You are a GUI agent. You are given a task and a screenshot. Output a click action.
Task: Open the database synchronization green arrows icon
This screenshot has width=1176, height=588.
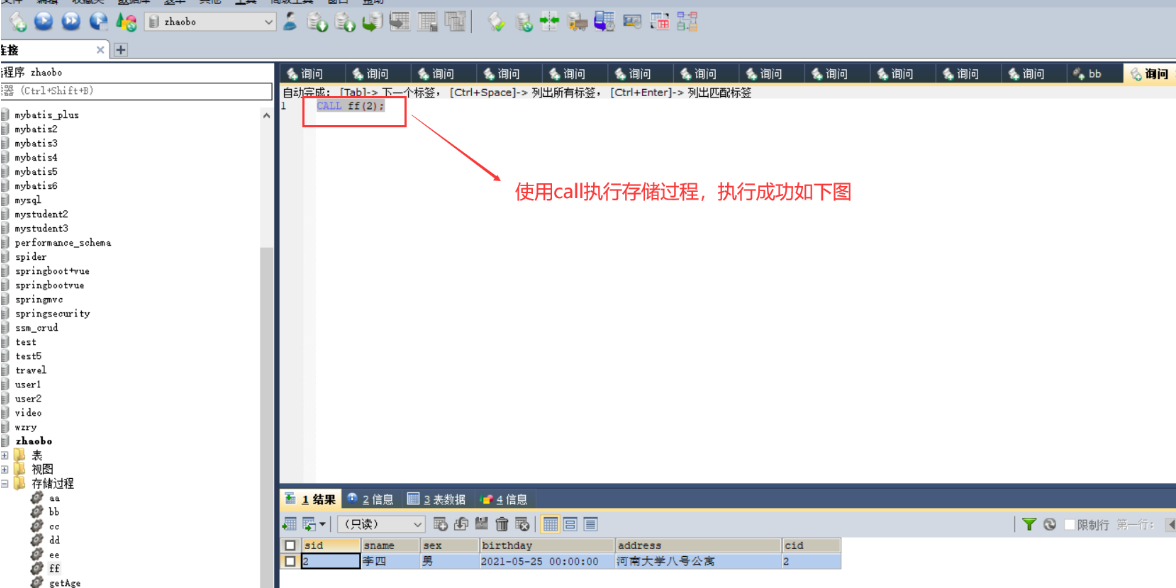coord(549,22)
